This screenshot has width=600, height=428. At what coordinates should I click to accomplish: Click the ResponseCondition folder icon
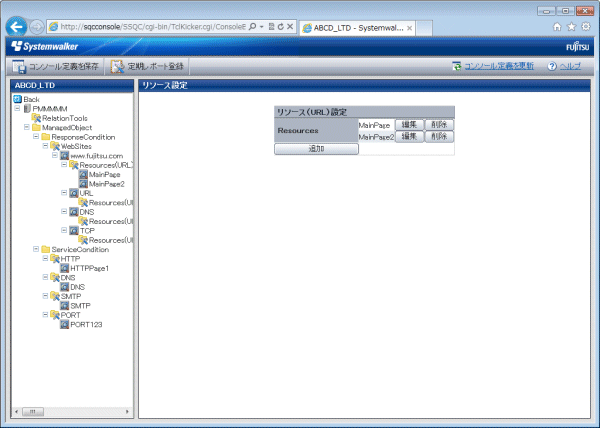[46, 137]
